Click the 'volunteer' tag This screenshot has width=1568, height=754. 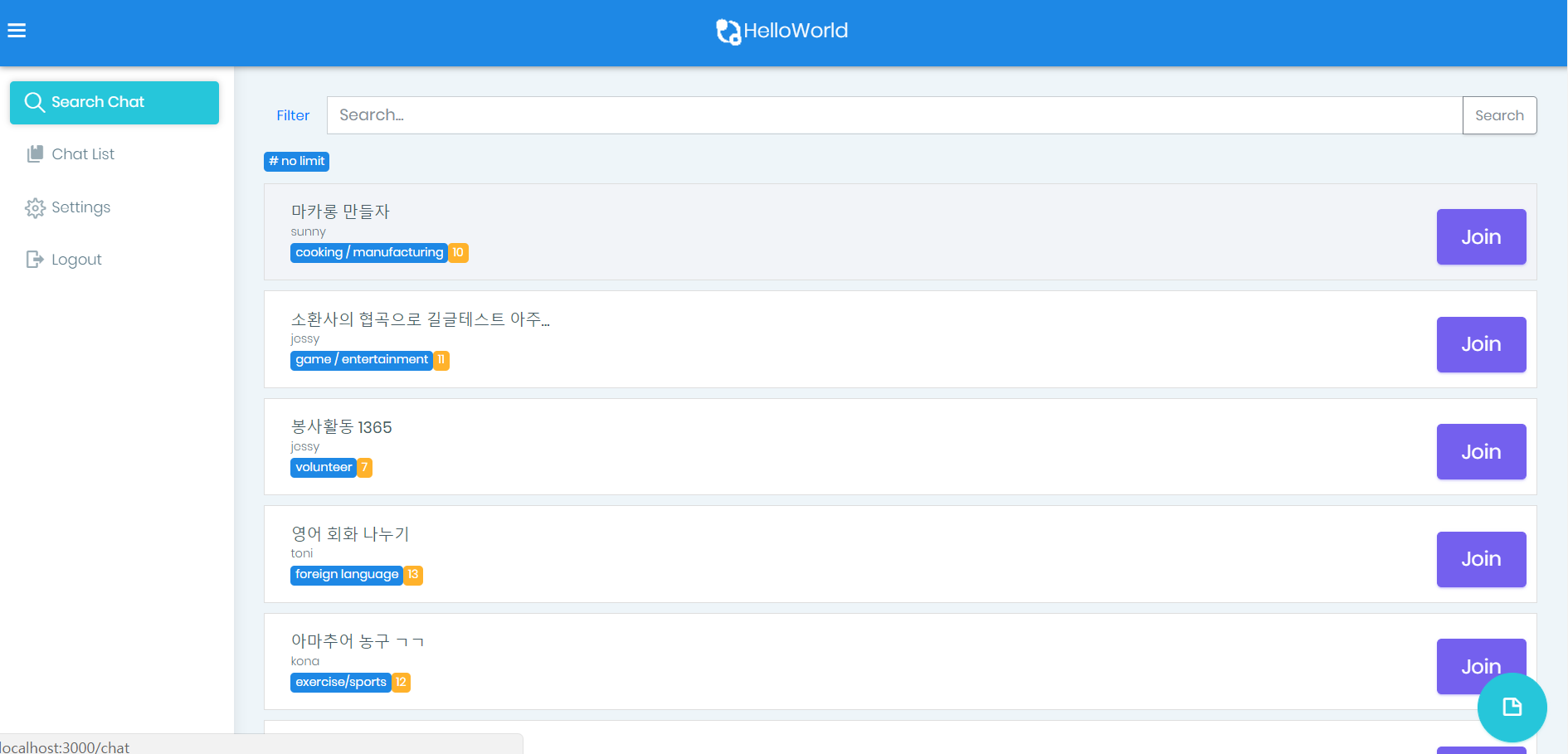(324, 467)
